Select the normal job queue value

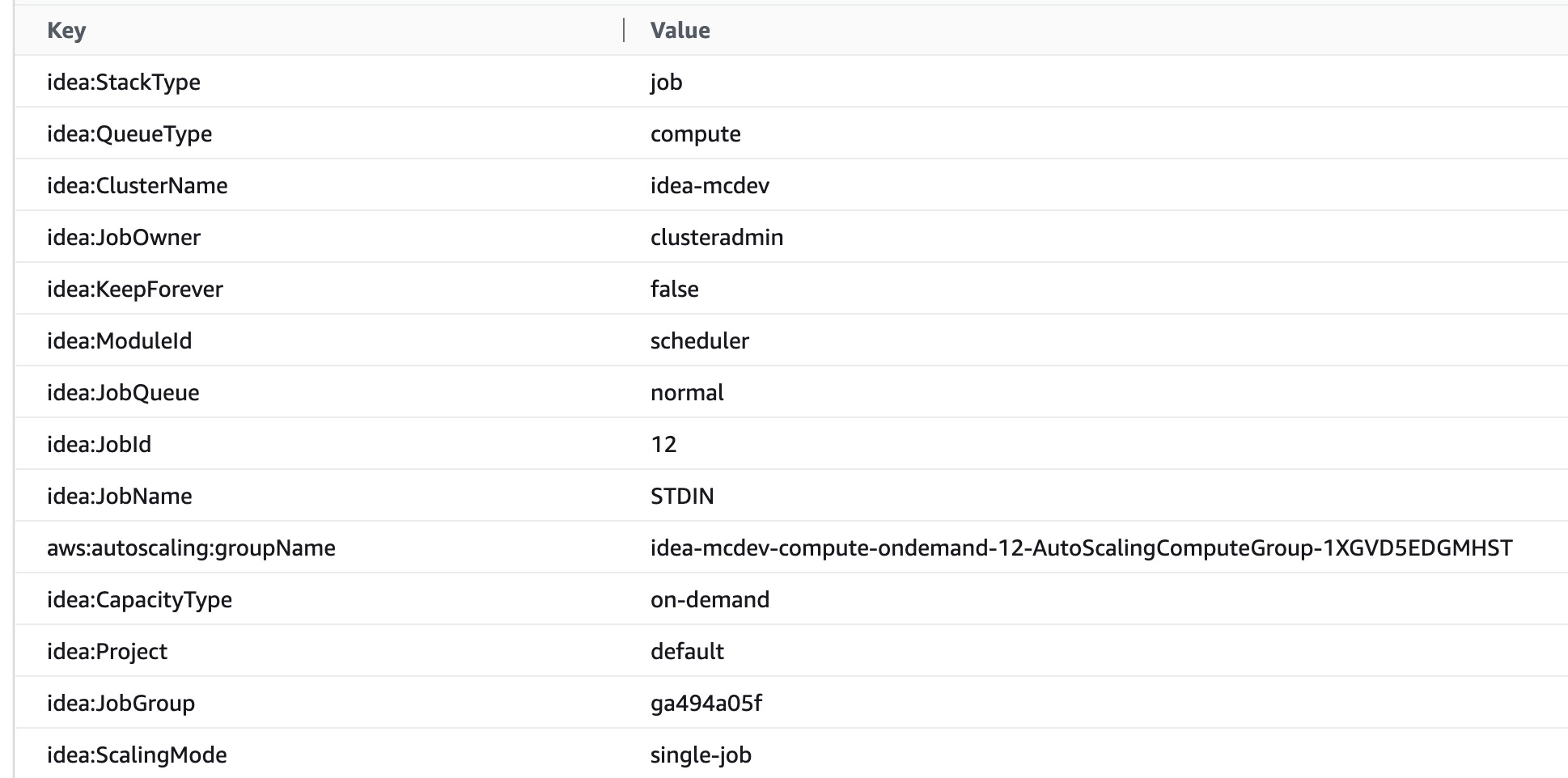tap(687, 393)
